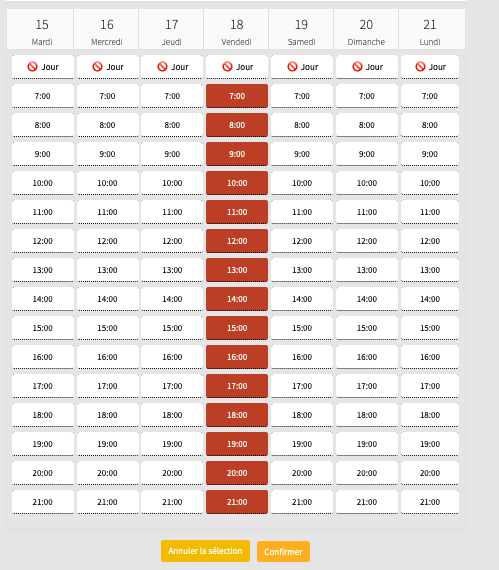Deselect the 7:00 slot on Vendredi 18

click(237, 96)
